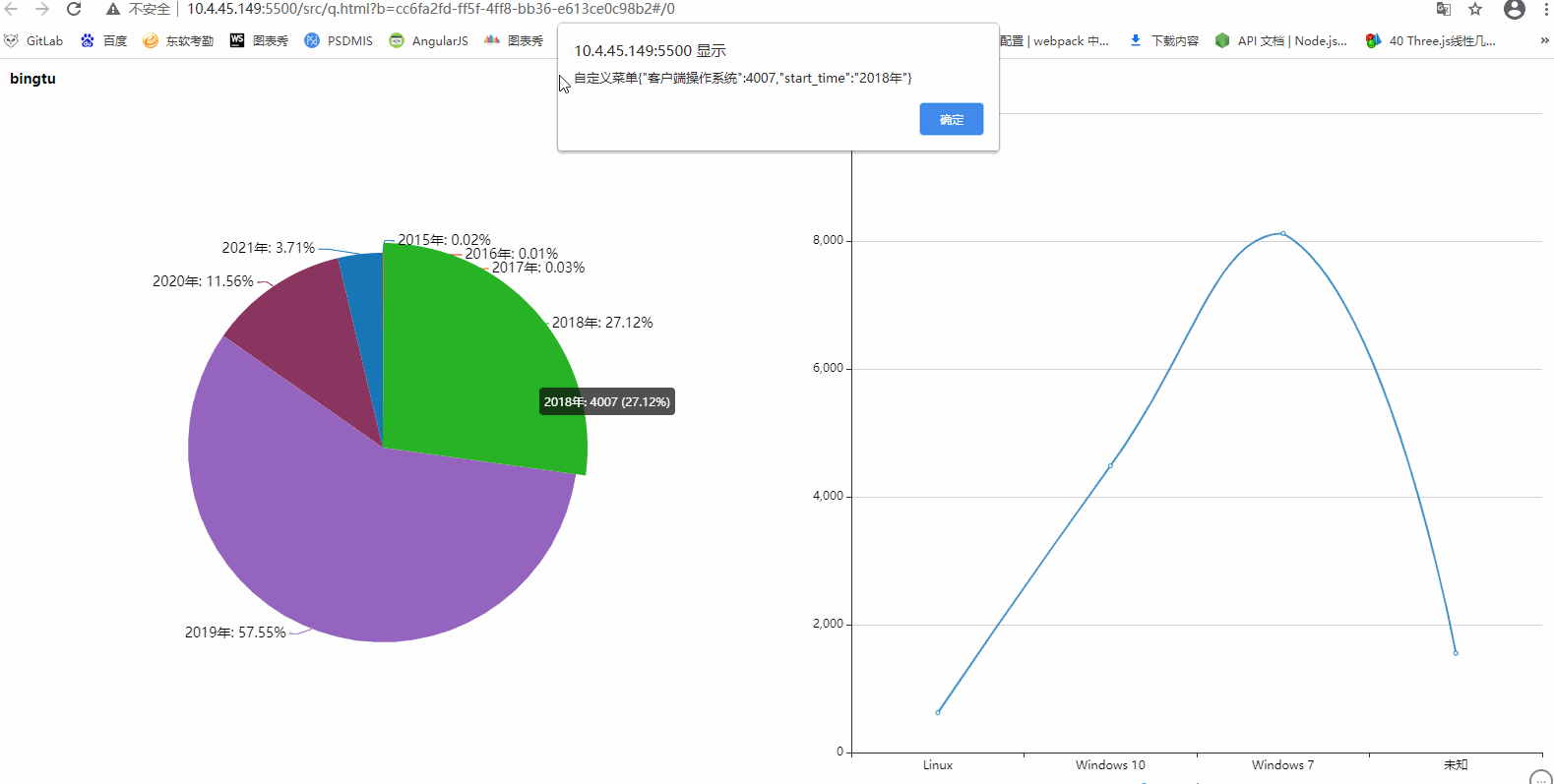Click the 8,000 y-axis label
1554x784 pixels.
828,240
